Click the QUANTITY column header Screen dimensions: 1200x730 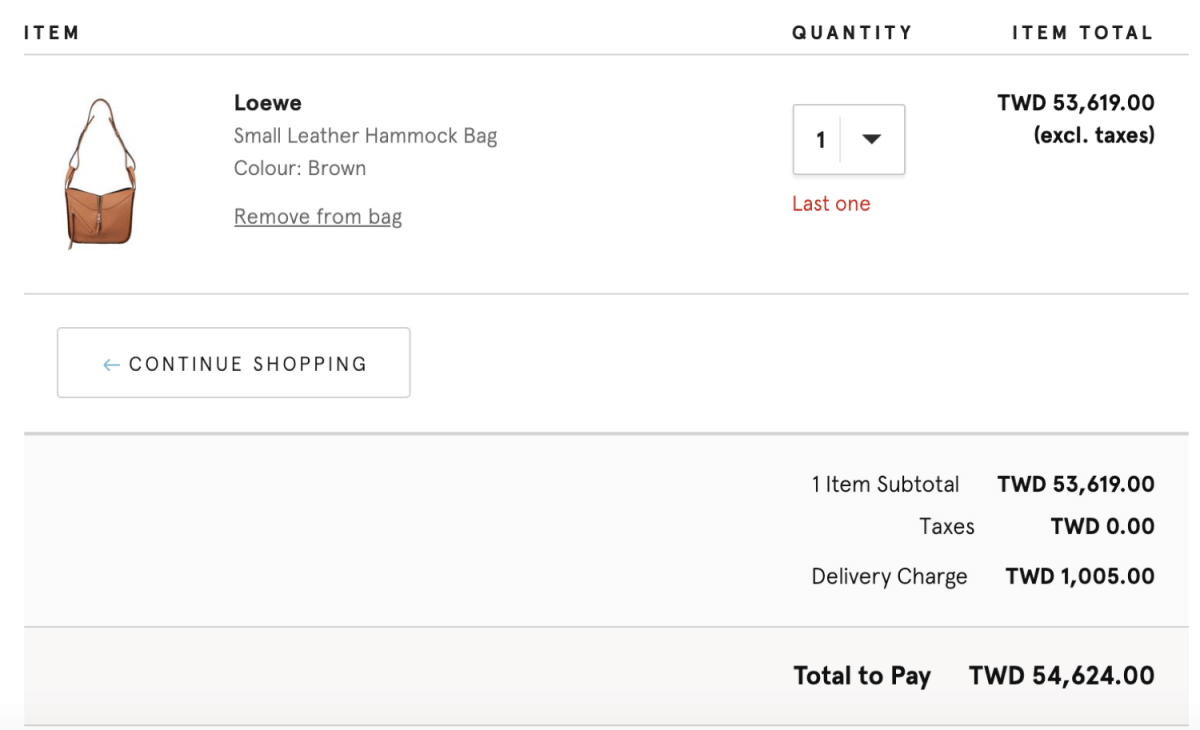point(852,33)
